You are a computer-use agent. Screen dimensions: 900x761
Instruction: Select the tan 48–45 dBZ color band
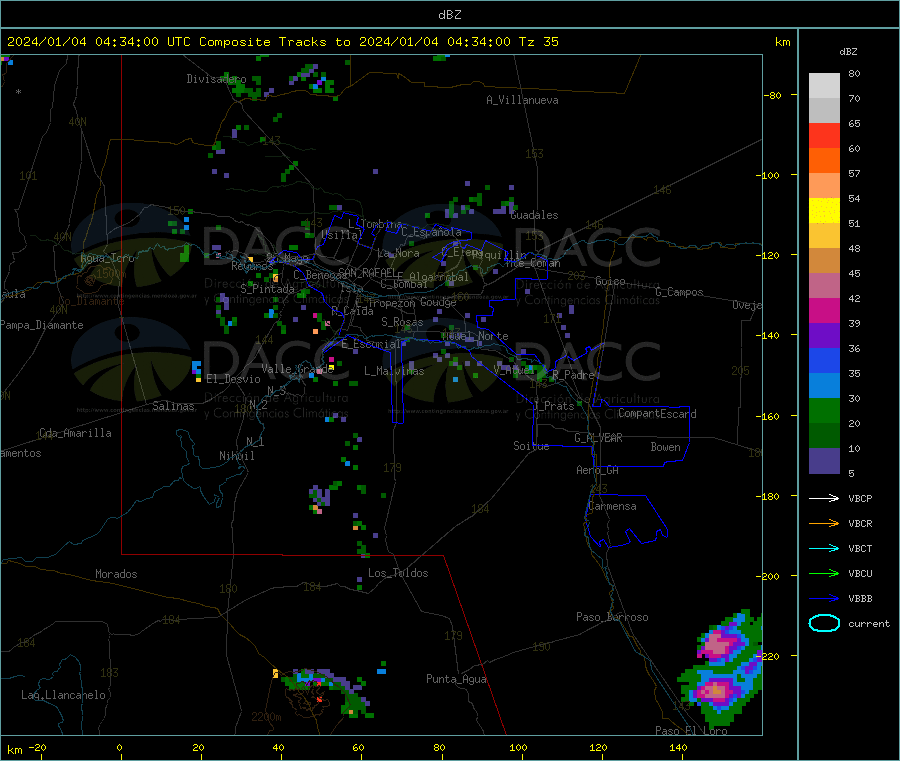[824, 261]
